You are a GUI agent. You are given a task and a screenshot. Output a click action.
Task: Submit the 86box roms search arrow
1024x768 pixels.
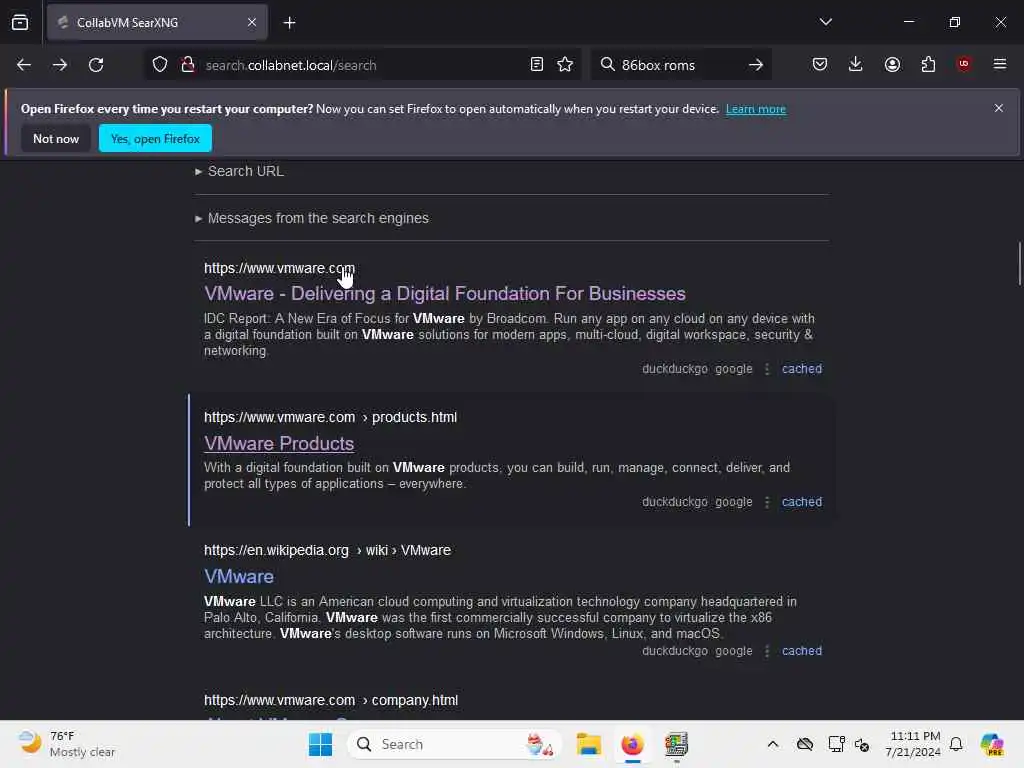756,65
